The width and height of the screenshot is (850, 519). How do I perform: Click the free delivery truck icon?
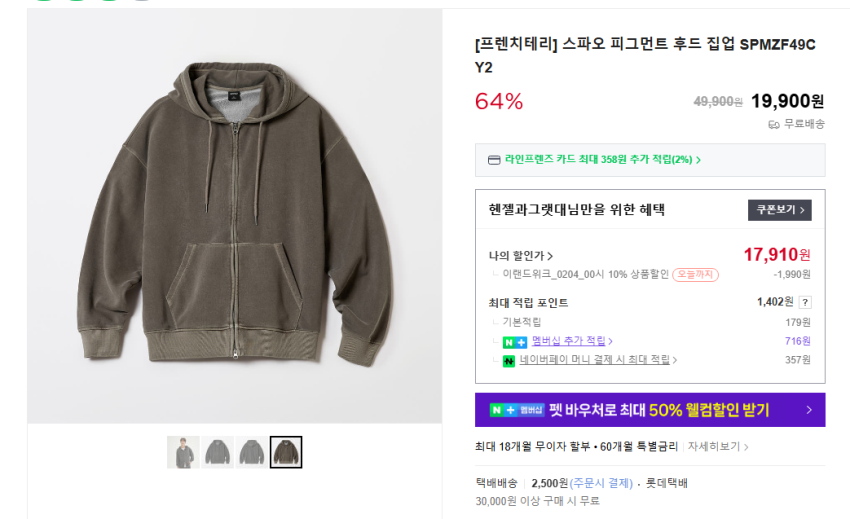coord(773,124)
